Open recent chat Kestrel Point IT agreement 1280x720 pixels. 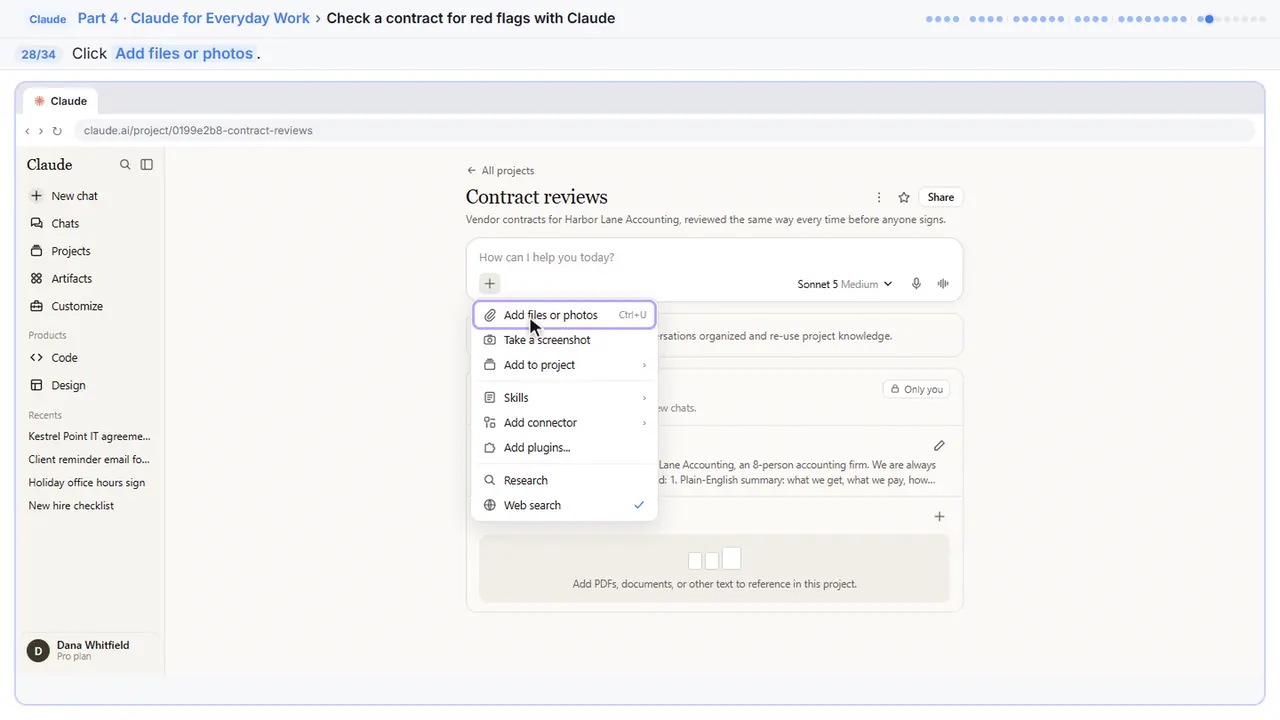click(x=90, y=436)
